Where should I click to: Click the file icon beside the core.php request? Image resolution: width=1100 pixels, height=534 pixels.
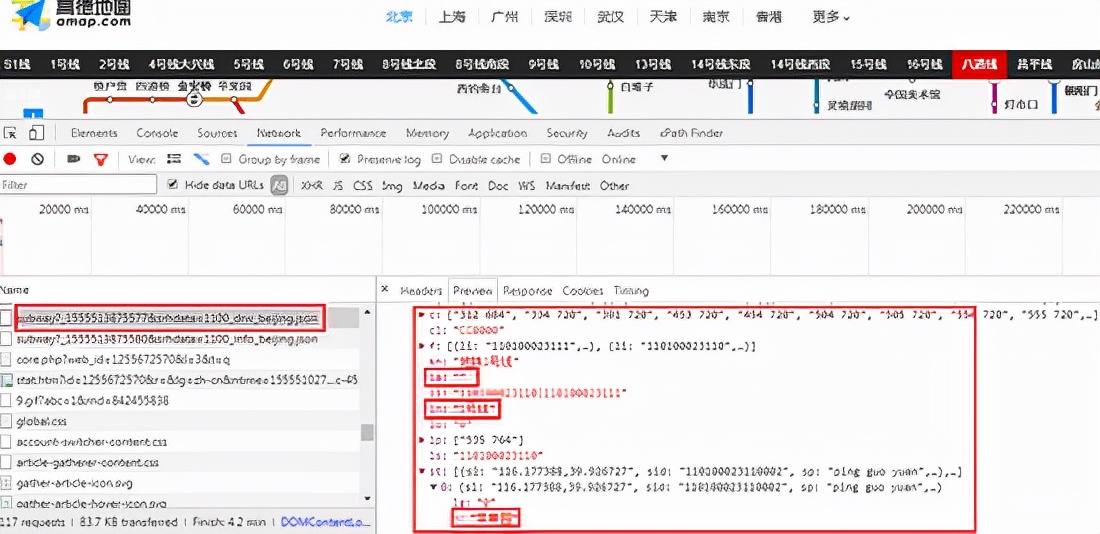click(x=6, y=359)
